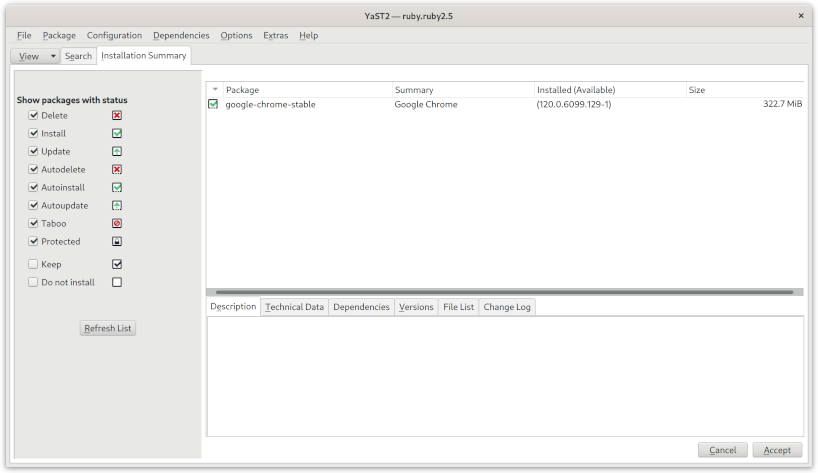Screen dimensions: 818x473
Task: Click the green Install status icon
Action: (117, 134)
